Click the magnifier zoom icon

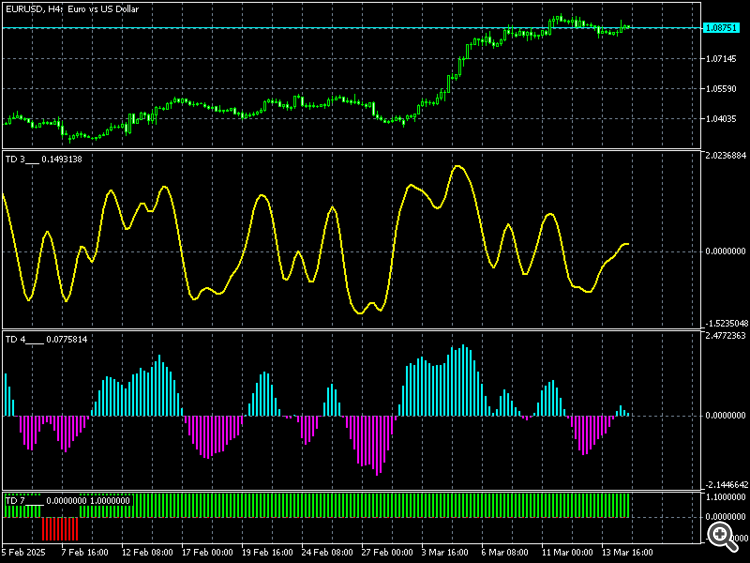tap(722, 537)
